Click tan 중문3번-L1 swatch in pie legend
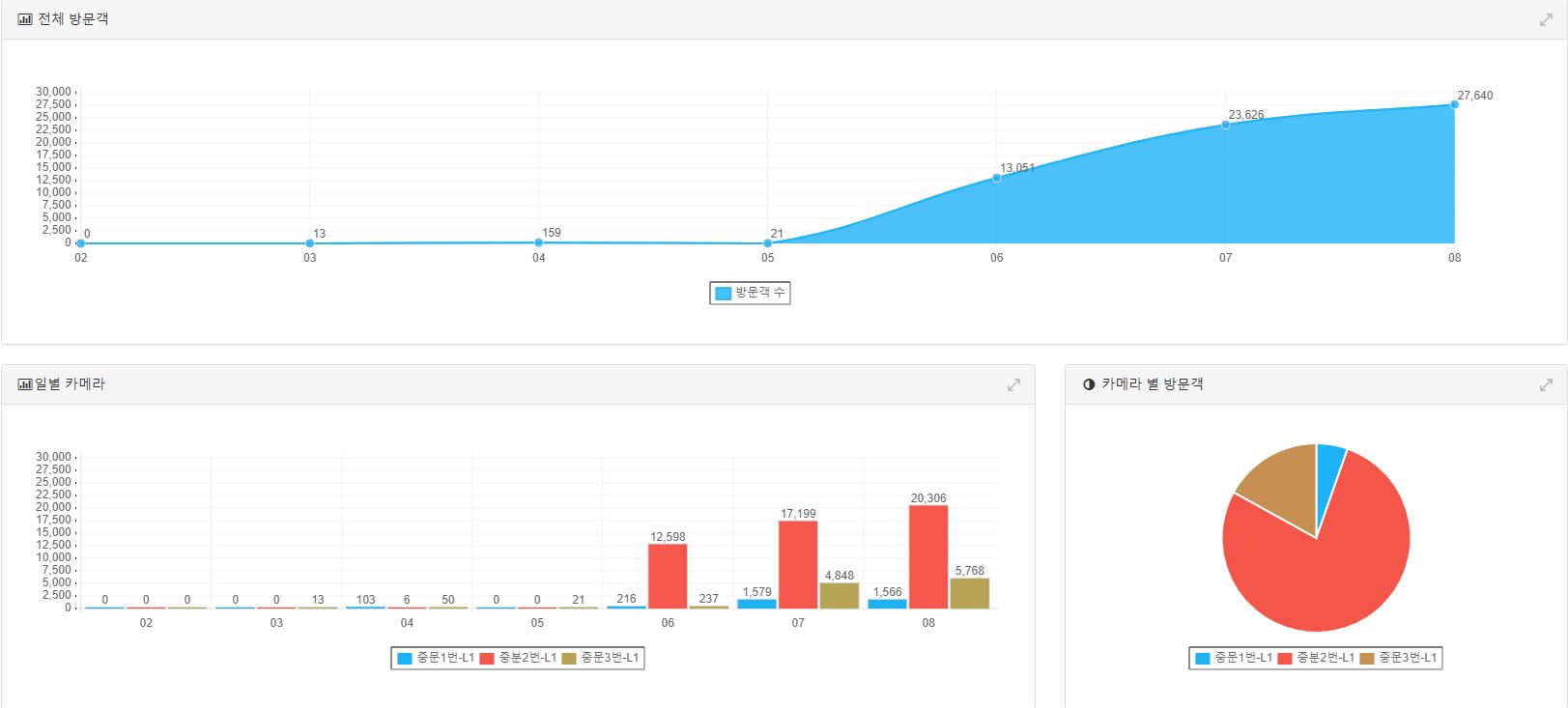This screenshot has height=708, width=1568. [1367, 659]
